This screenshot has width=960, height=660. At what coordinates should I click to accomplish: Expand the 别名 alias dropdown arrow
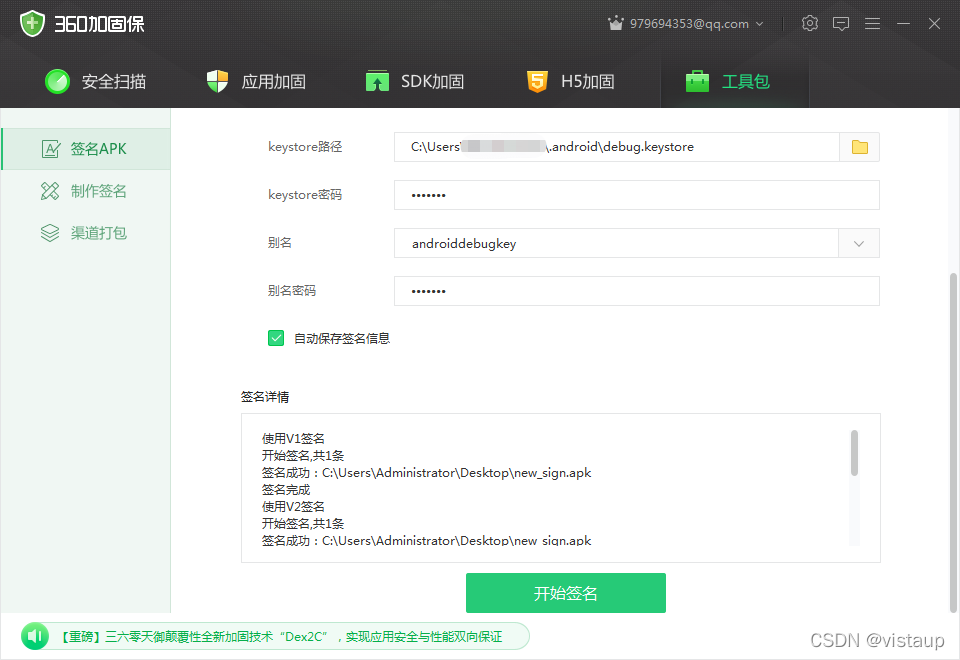[x=859, y=243]
